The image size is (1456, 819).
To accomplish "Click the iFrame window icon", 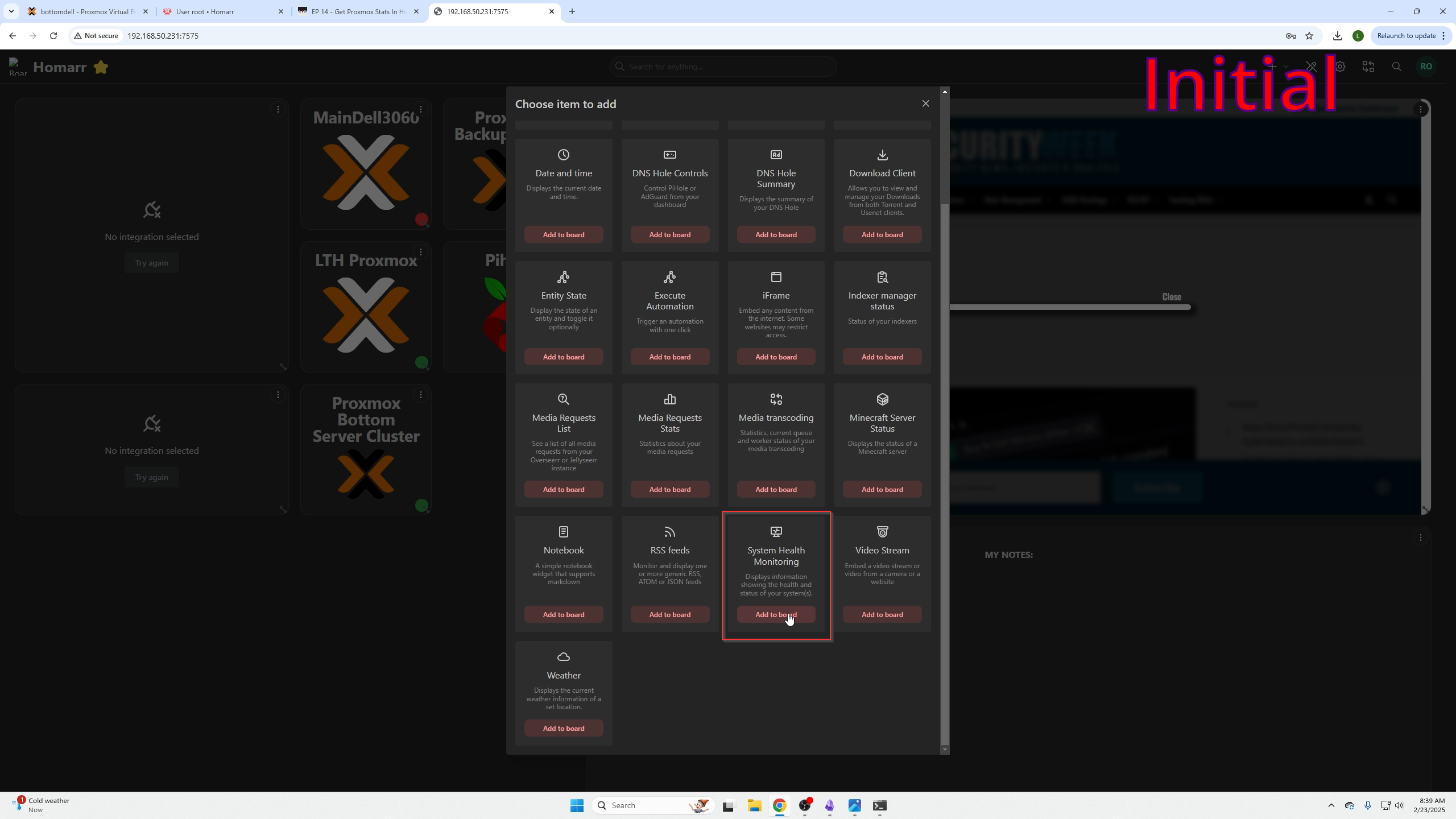I will [776, 277].
